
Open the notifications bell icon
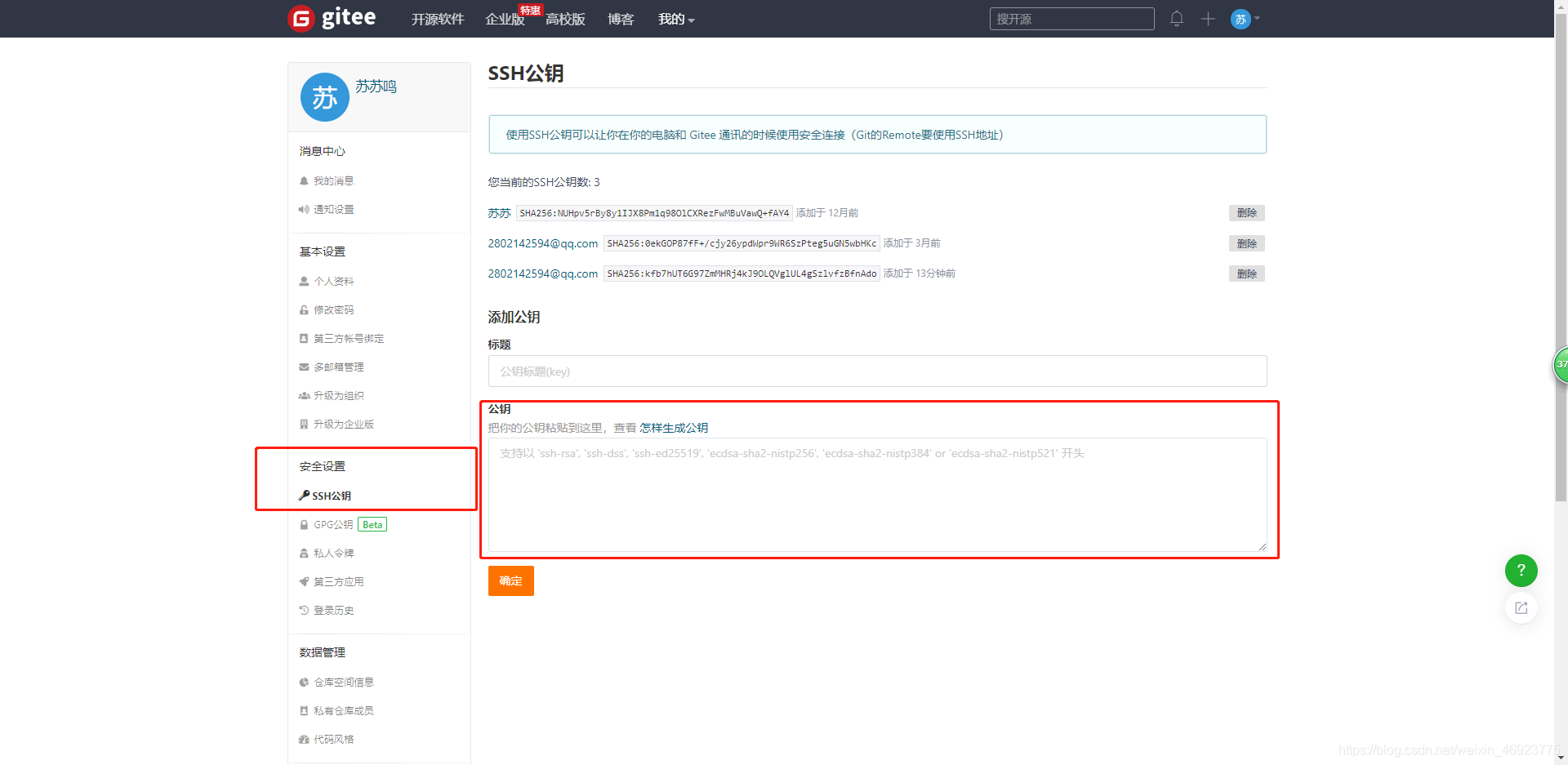[x=1176, y=18]
